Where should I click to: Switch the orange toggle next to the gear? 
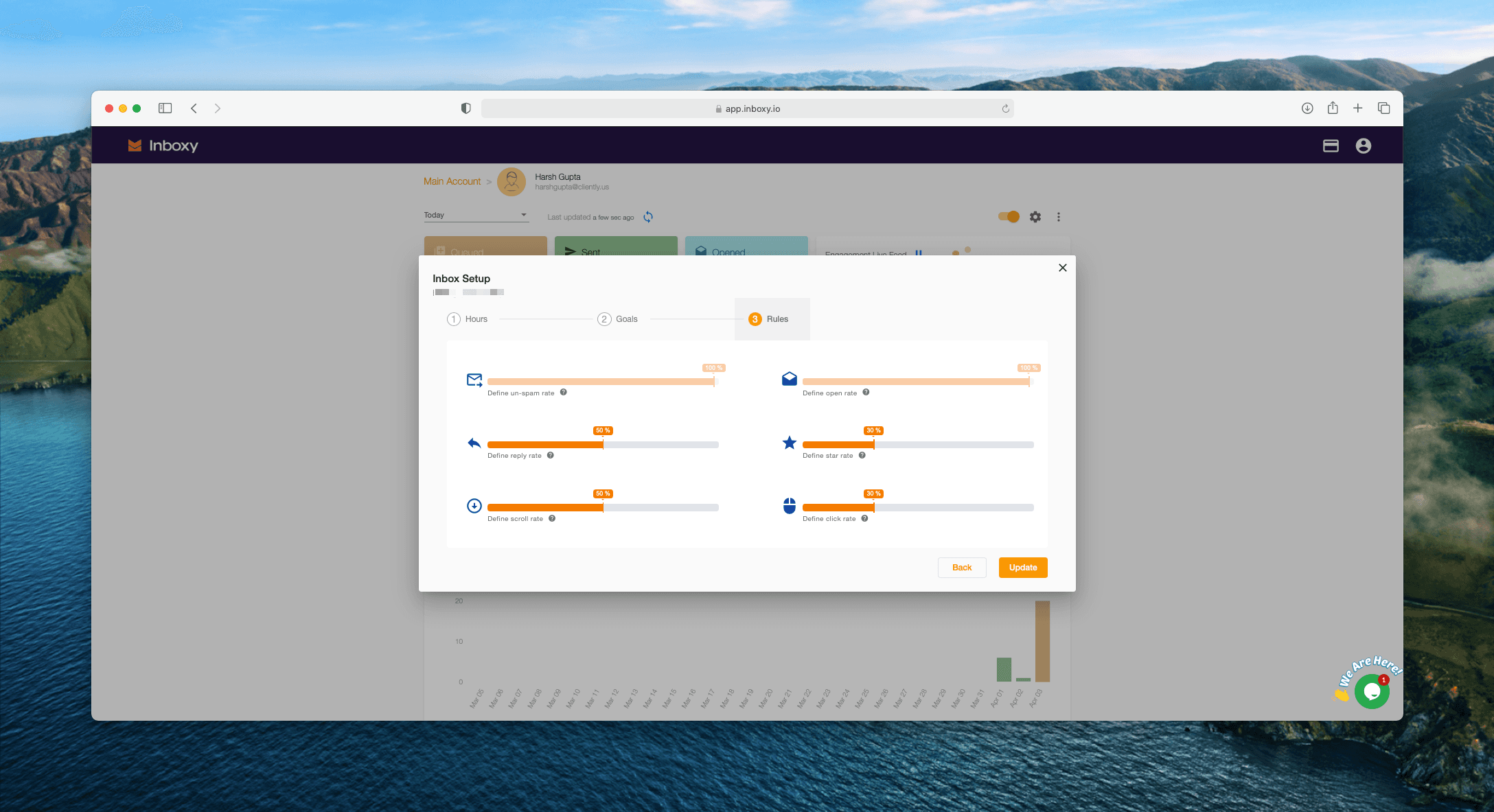click(x=1009, y=216)
